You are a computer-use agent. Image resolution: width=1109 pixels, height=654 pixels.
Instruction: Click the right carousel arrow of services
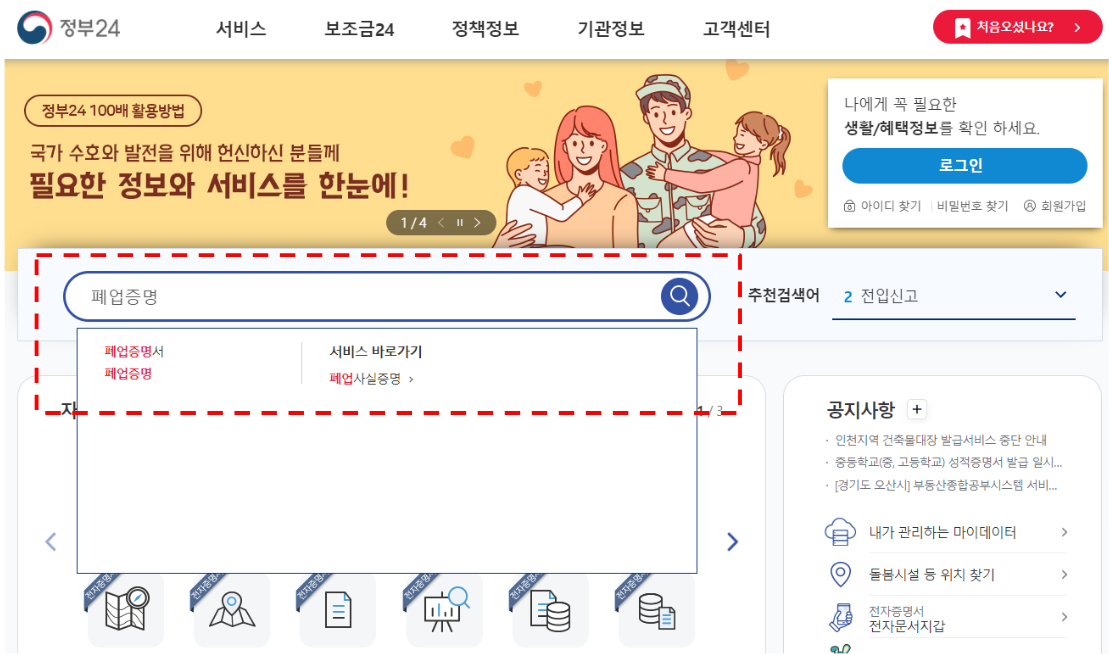733,542
